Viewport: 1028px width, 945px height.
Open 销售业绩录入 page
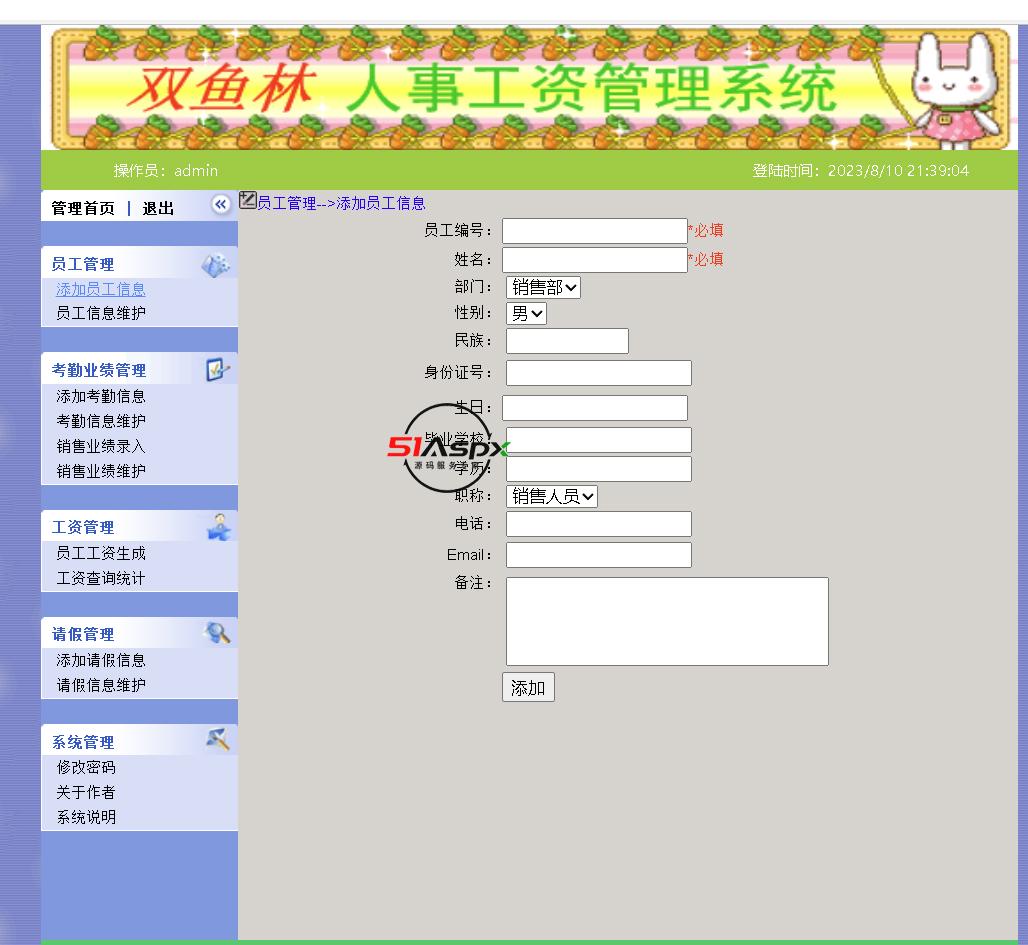tap(101, 446)
